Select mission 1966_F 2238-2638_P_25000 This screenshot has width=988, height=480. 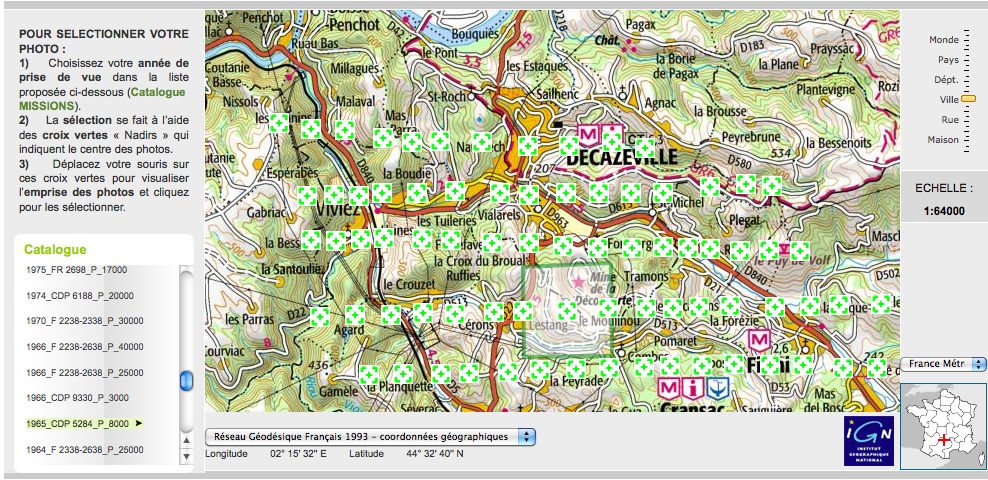[84, 372]
